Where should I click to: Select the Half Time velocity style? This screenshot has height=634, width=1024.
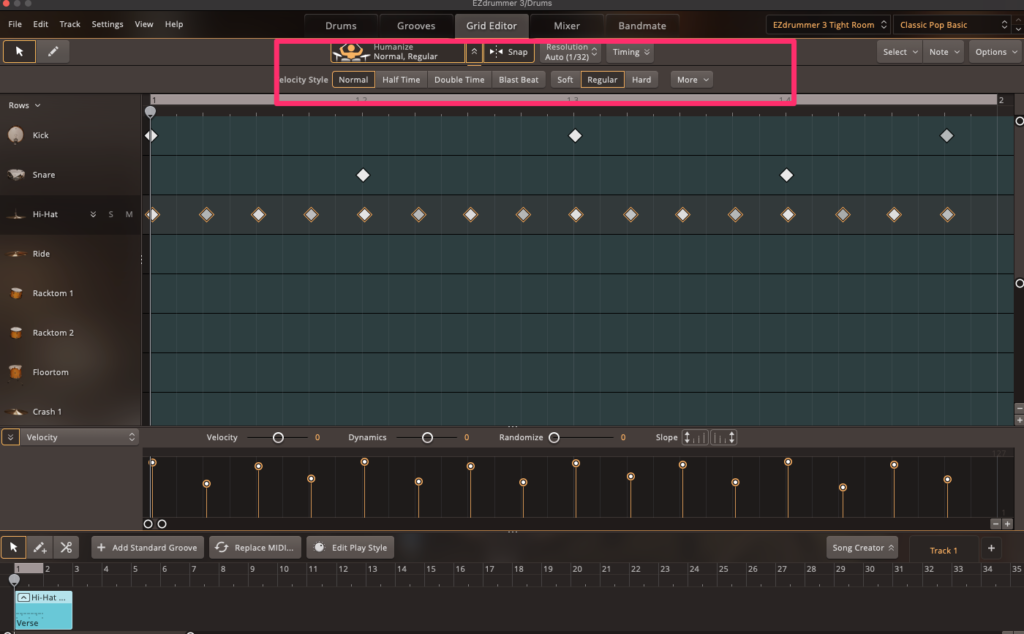401,80
